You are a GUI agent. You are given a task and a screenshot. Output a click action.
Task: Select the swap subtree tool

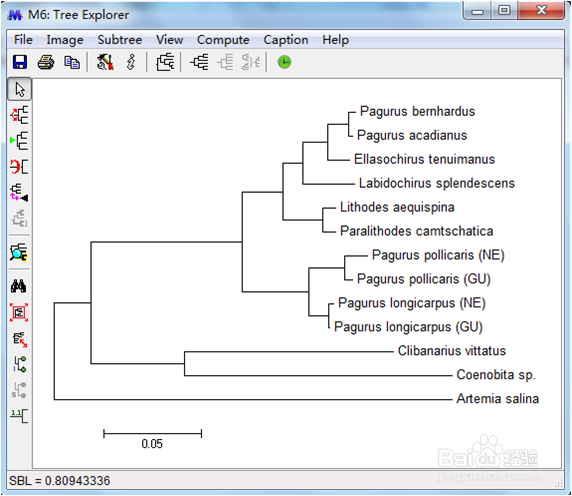coord(19,167)
